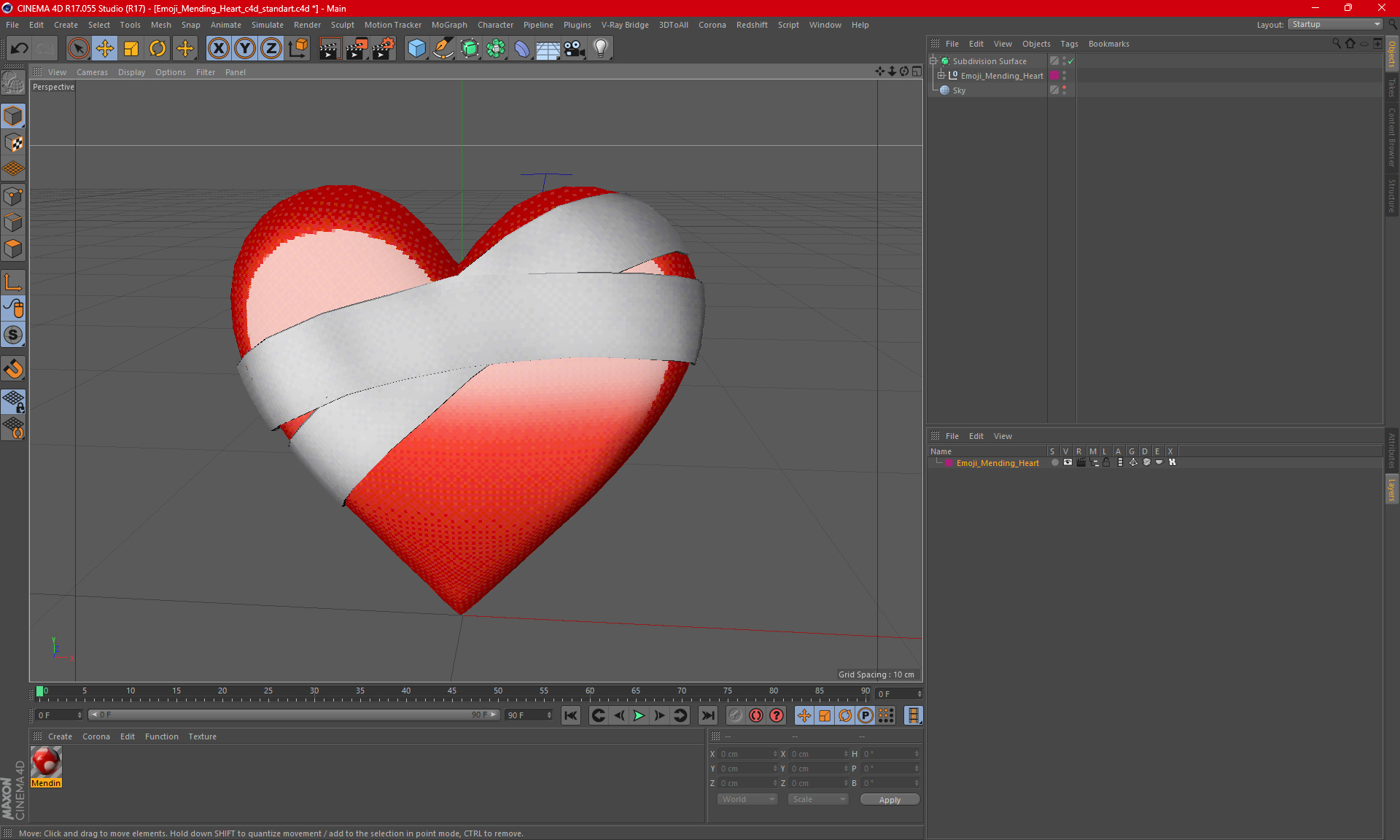The width and height of the screenshot is (1400, 840).
Task: Click Render View clapperboard icon
Action: (x=330, y=49)
